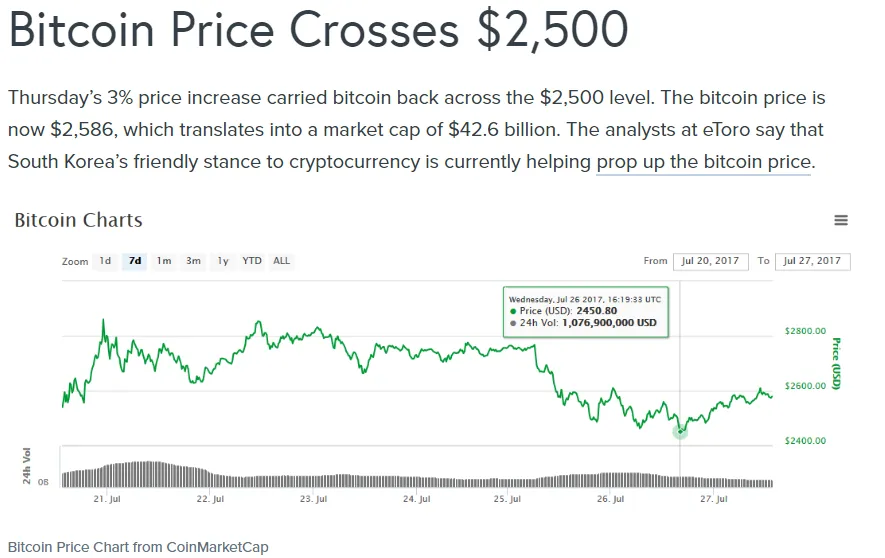The width and height of the screenshot is (885, 558).
Task: Click the 24h Vol axis title
Action: tap(27, 465)
